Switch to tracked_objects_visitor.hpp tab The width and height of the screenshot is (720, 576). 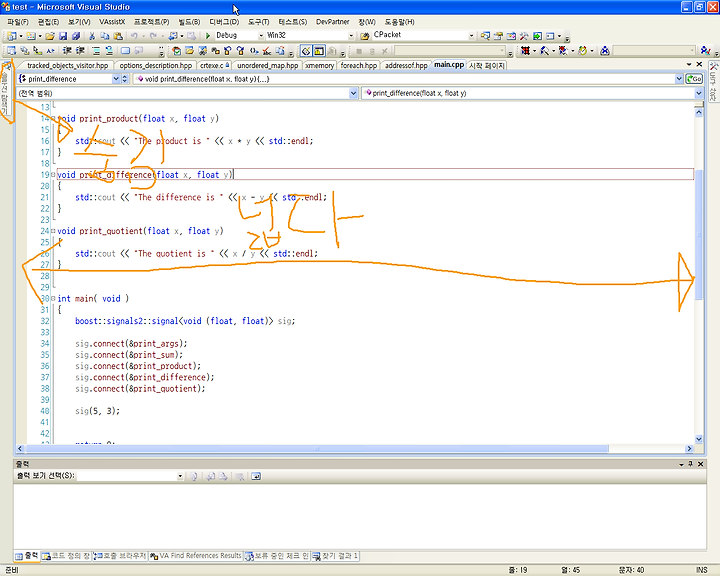(x=68, y=65)
